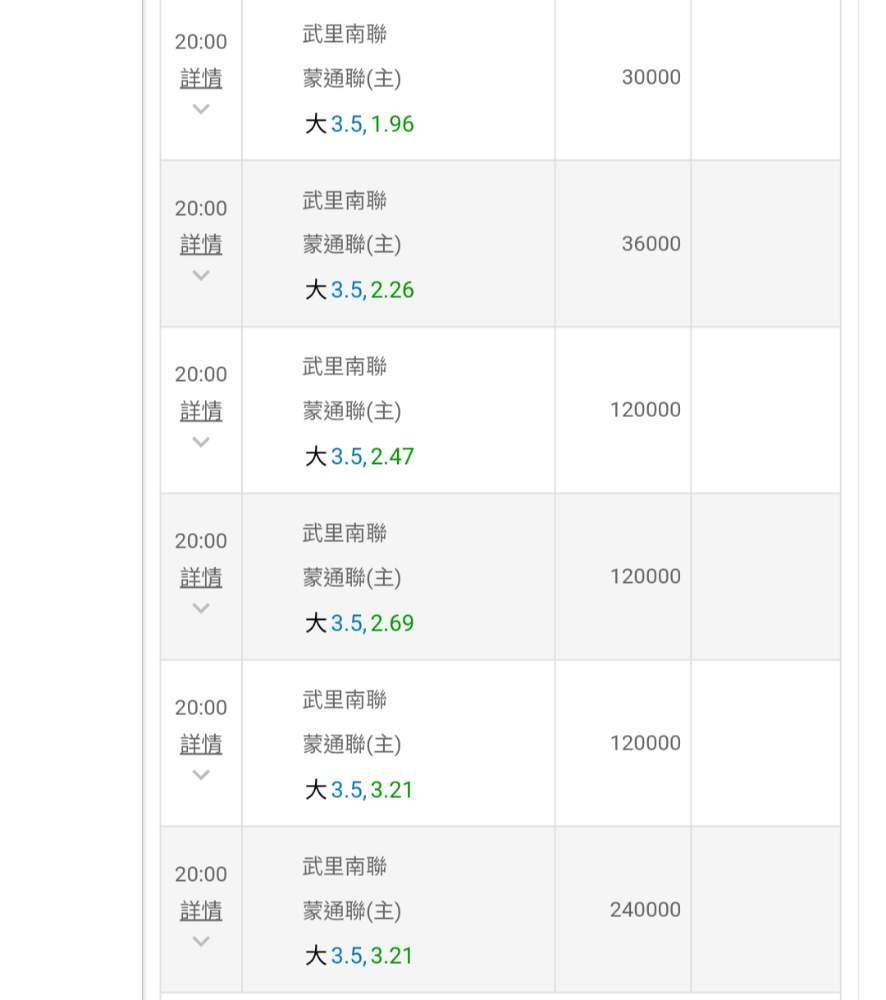The width and height of the screenshot is (886, 1000).
Task: Click 蒙通聯(主) team name in 36000 row
Action: [x=352, y=245]
